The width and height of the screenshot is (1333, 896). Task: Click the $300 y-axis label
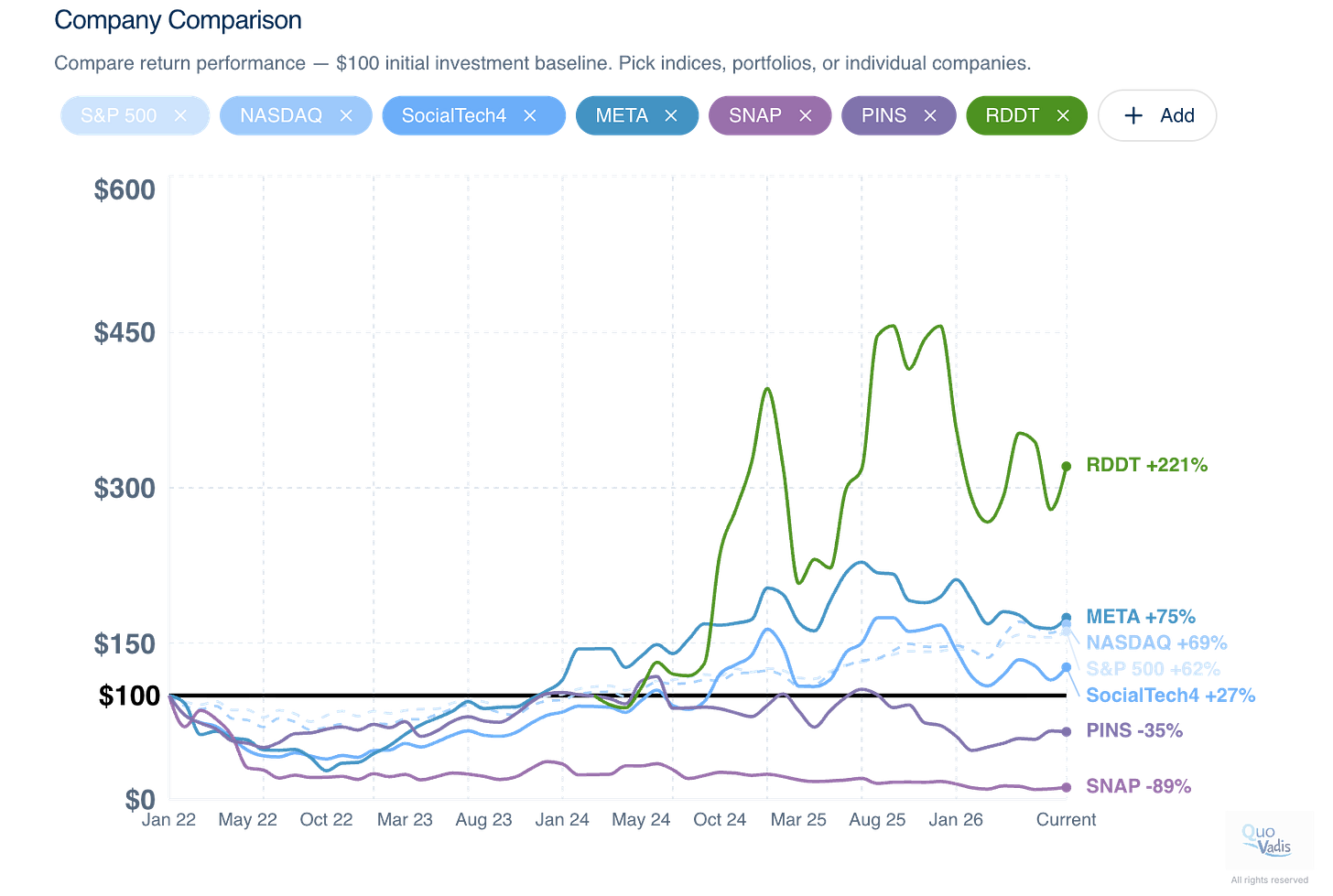click(125, 488)
